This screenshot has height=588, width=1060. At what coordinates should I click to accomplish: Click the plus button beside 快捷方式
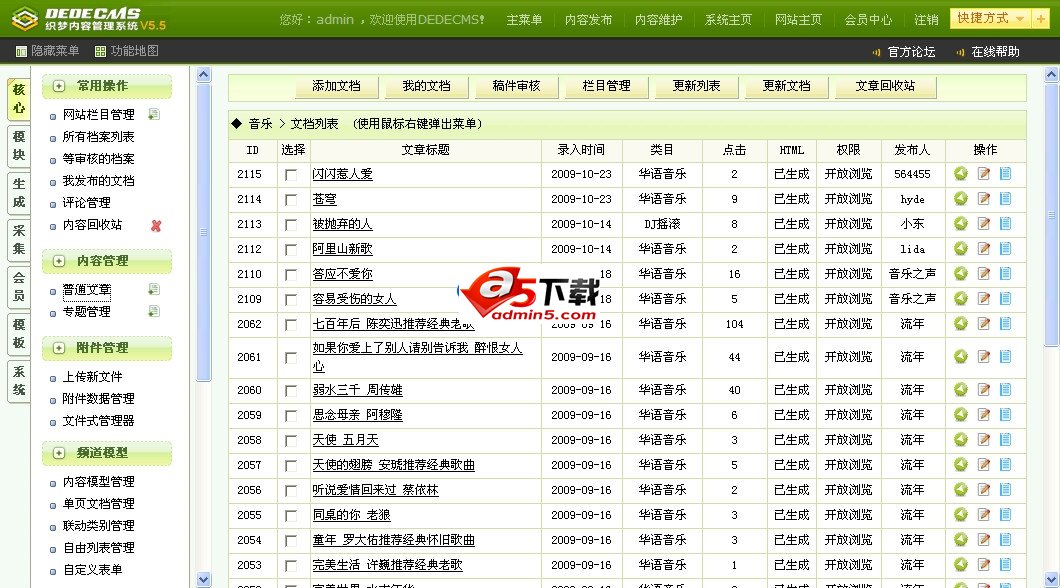point(1040,19)
